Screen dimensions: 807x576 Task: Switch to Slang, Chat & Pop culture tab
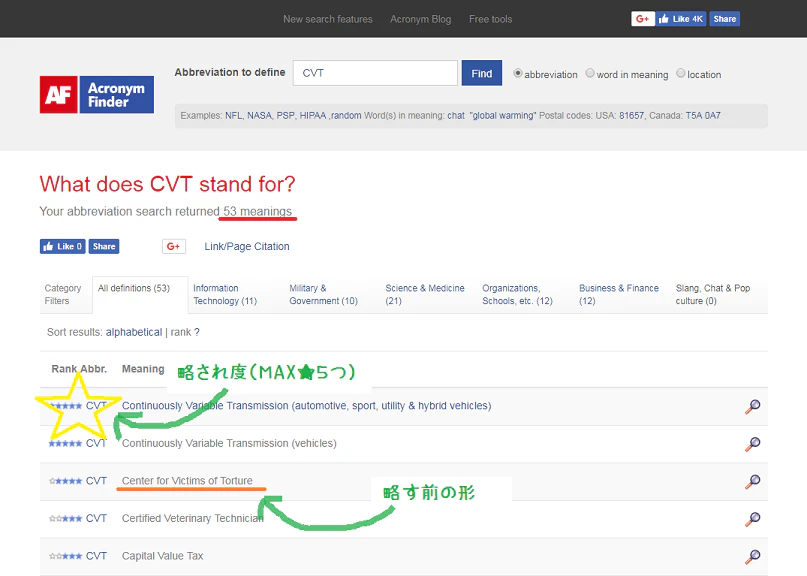click(x=713, y=294)
